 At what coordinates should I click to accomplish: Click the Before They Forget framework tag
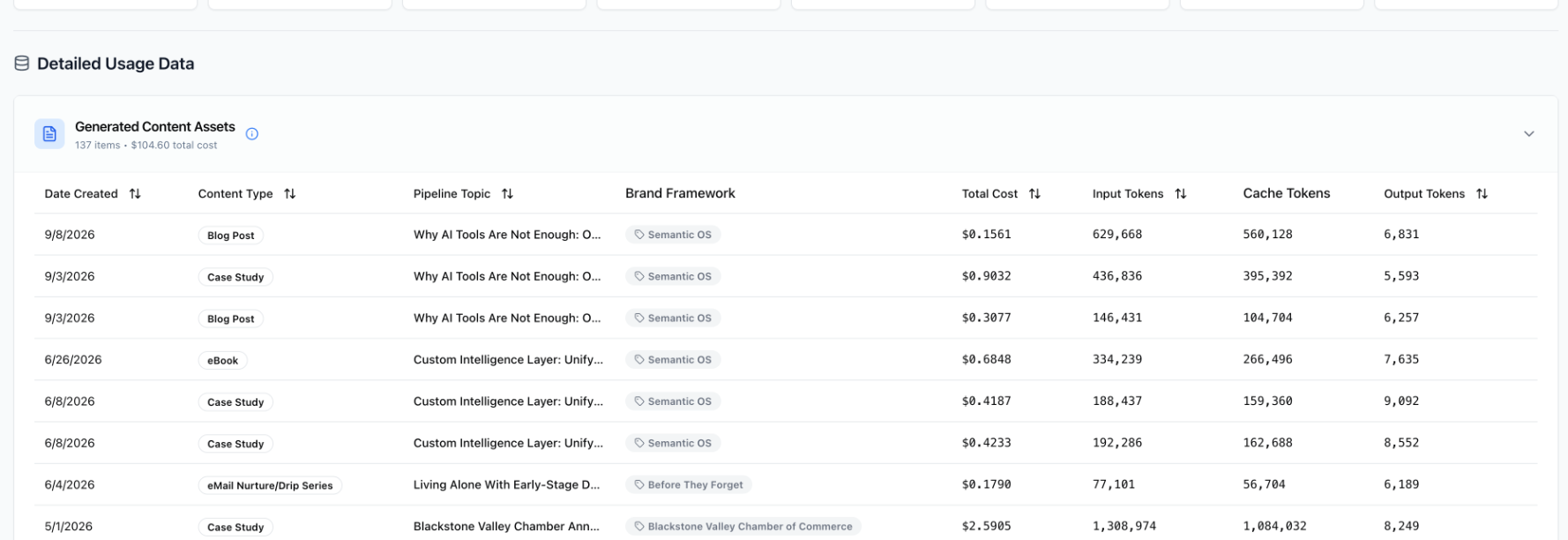(689, 484)
